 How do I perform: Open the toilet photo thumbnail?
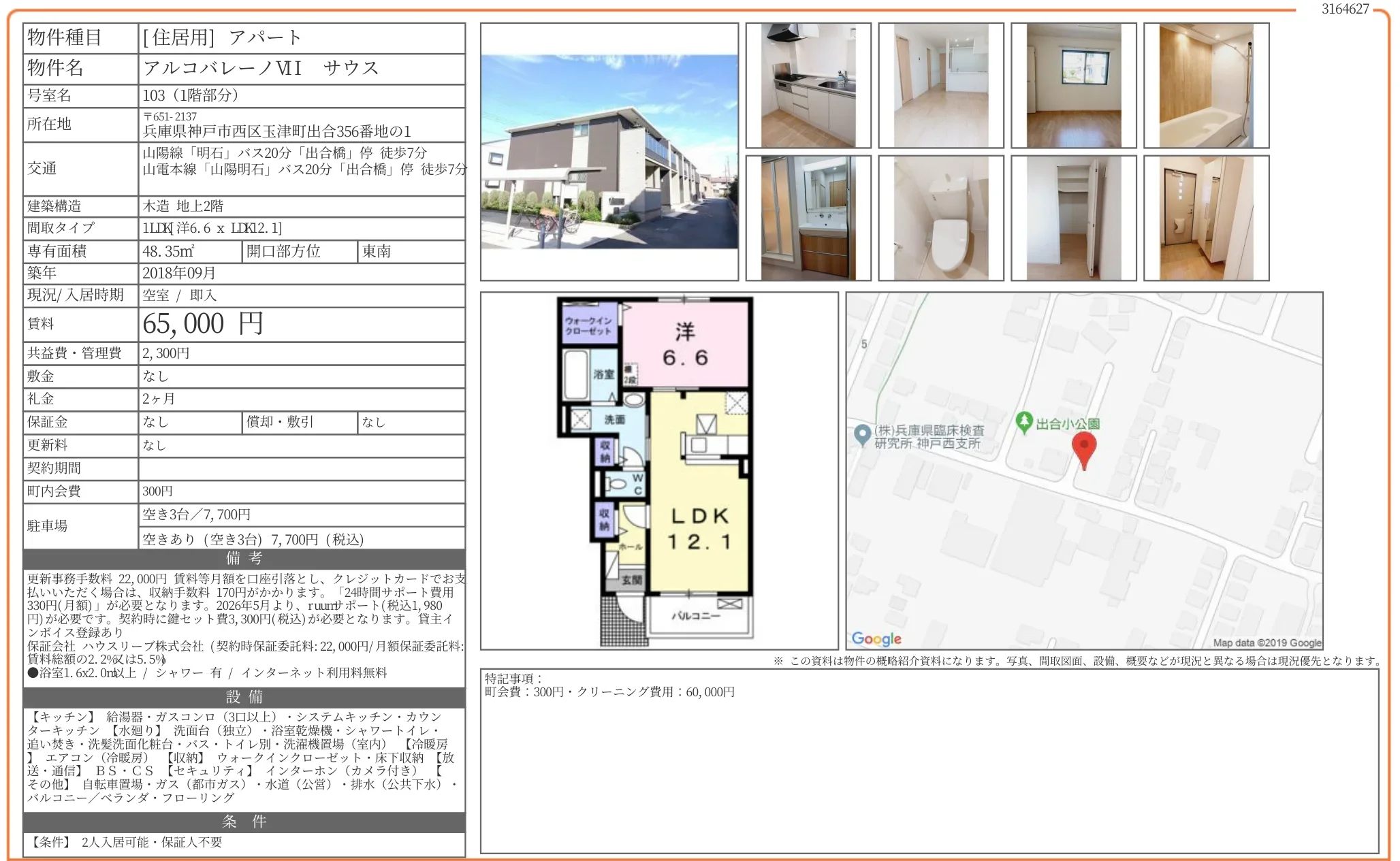940,218
